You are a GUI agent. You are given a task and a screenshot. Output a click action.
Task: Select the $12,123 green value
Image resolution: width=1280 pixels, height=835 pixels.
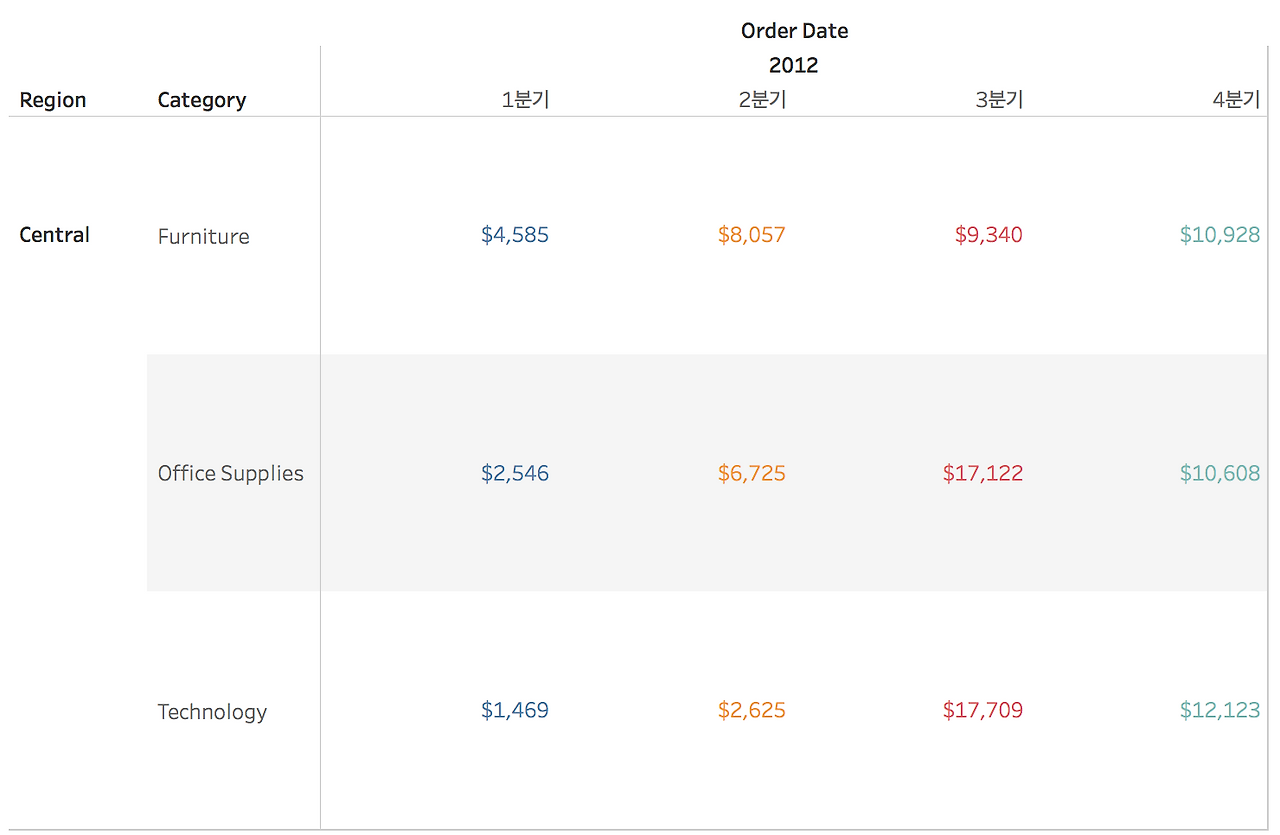1220,710
